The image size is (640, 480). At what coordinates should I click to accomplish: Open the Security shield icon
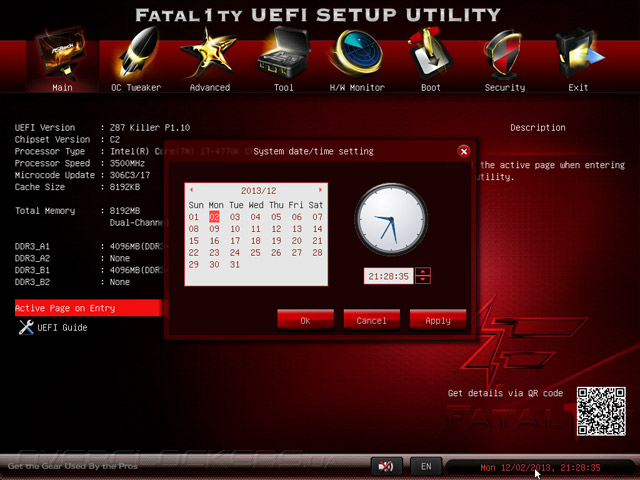(504, 55)
